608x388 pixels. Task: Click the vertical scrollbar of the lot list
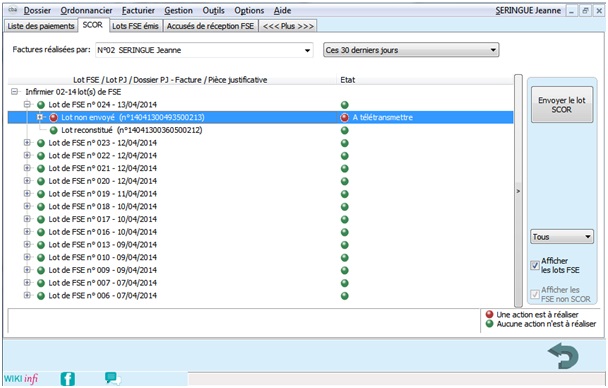(518, 191)
